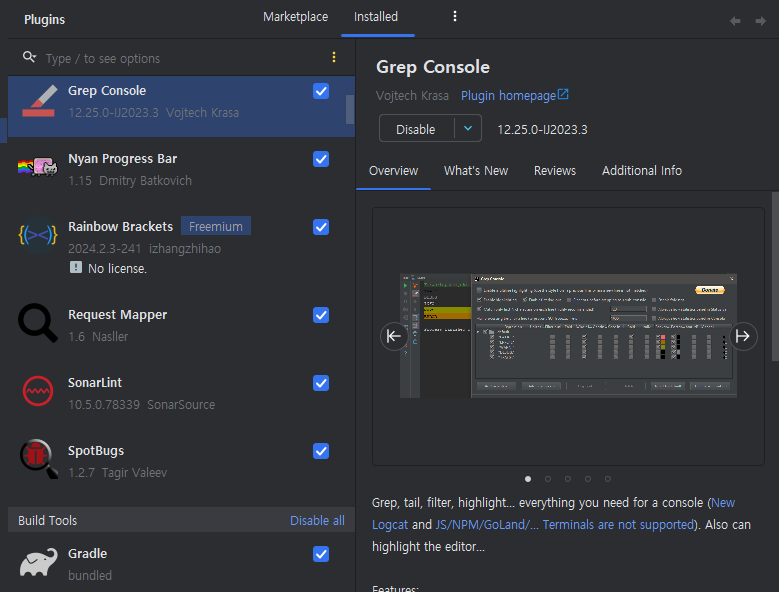Select the fifth carousel page dot
Image resolution: width=779 pixels, height=592 pixels.
coord(608,479)
